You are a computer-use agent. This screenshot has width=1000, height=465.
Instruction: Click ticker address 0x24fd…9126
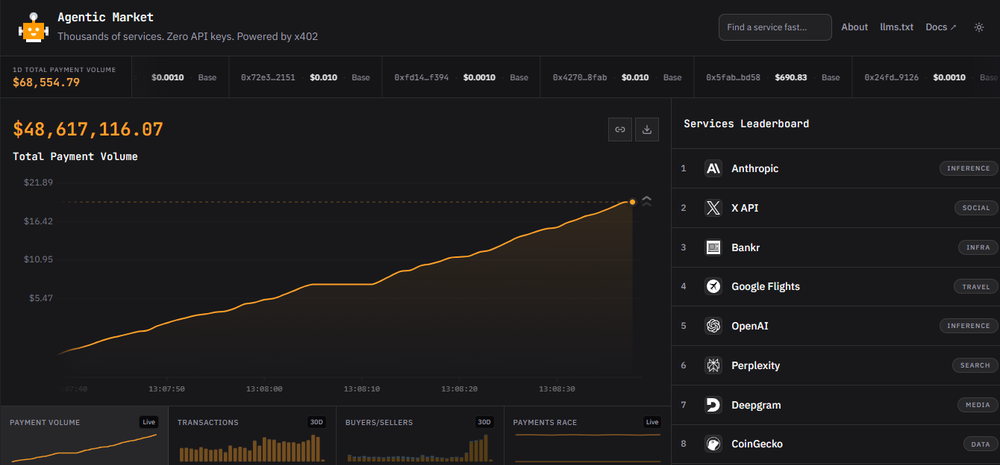point(892,77)
